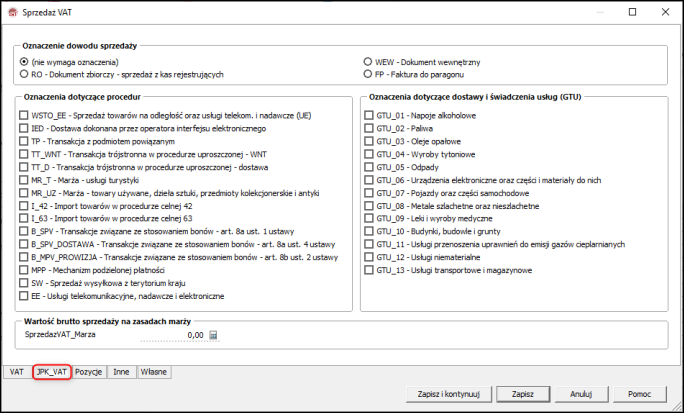The height and width of the screenshot is (413, 684).
Task: Enable GTU_07 - Pojazdy oraz części samochodowe
Action: point(369,193)
